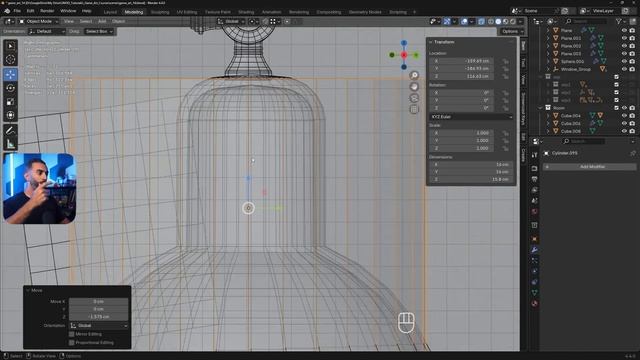
Task: Select the Measure tool
Action: [10, 144]
